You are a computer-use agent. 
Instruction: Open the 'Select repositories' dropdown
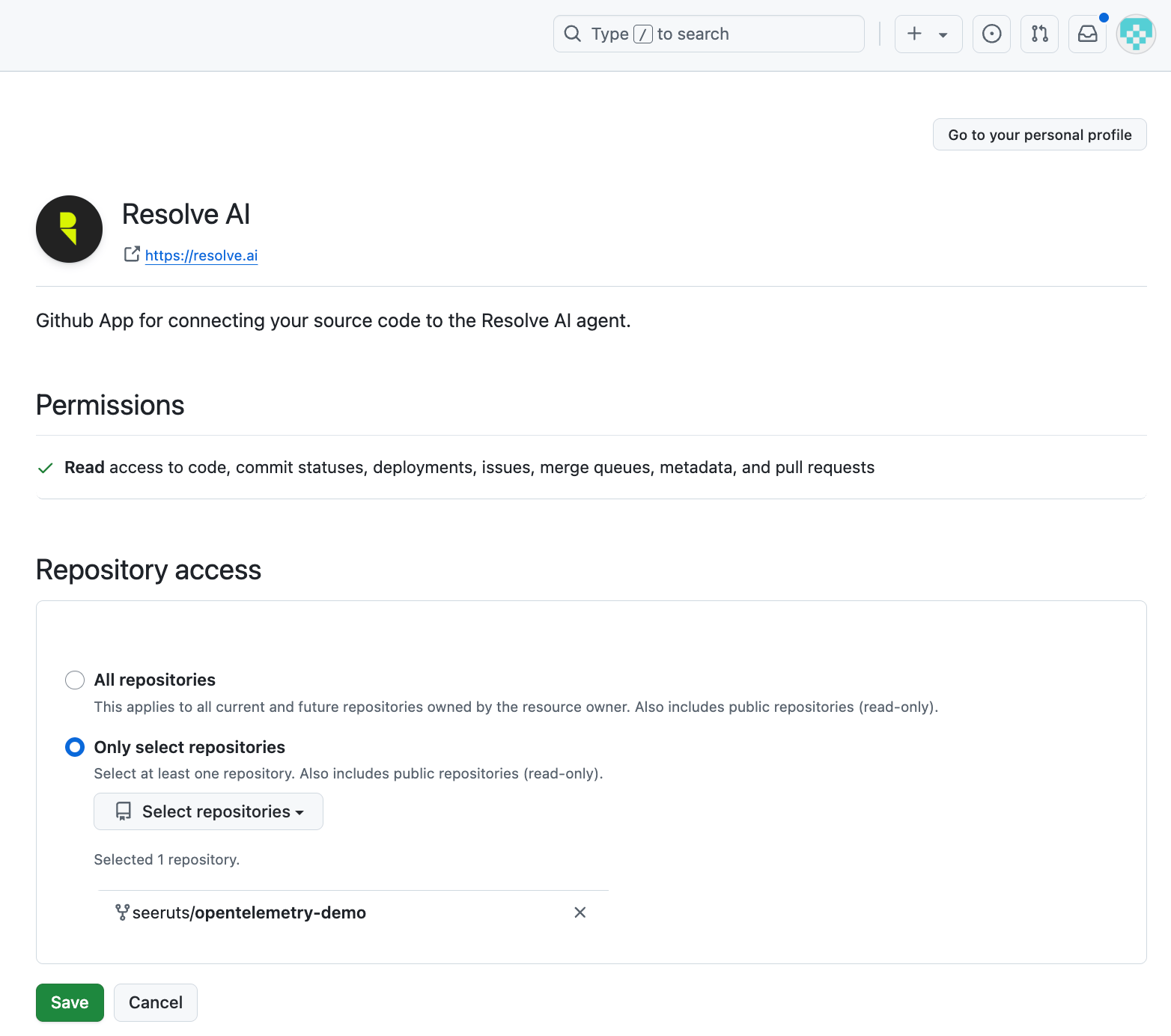click(208, 811)
